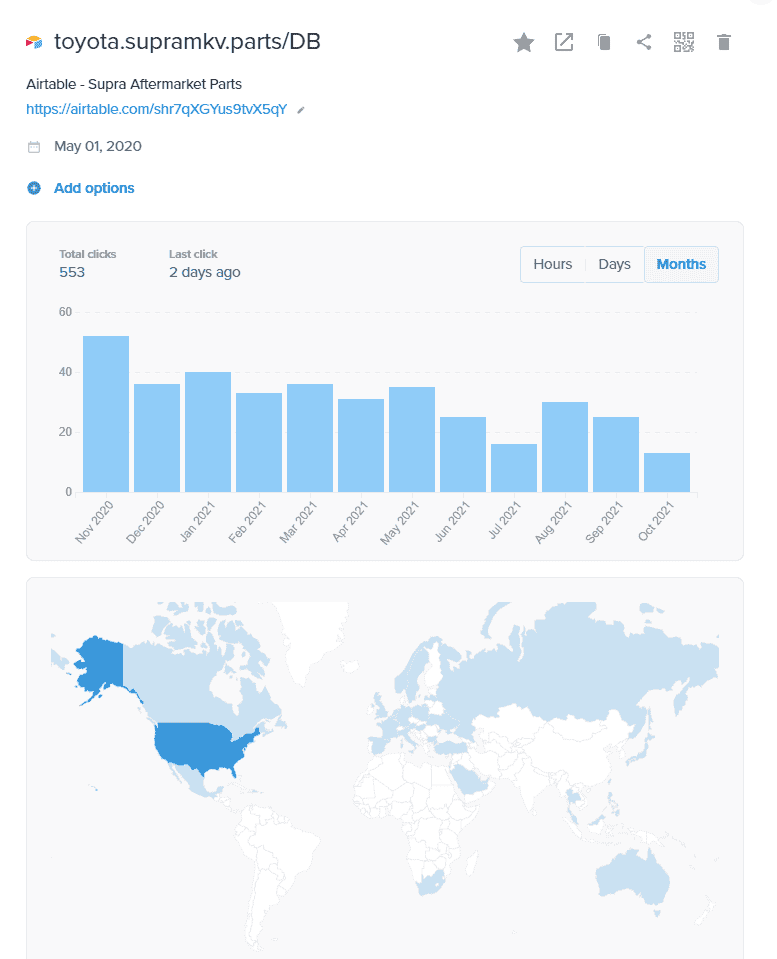Select the Dec 2020 bar

pos(157,438)
